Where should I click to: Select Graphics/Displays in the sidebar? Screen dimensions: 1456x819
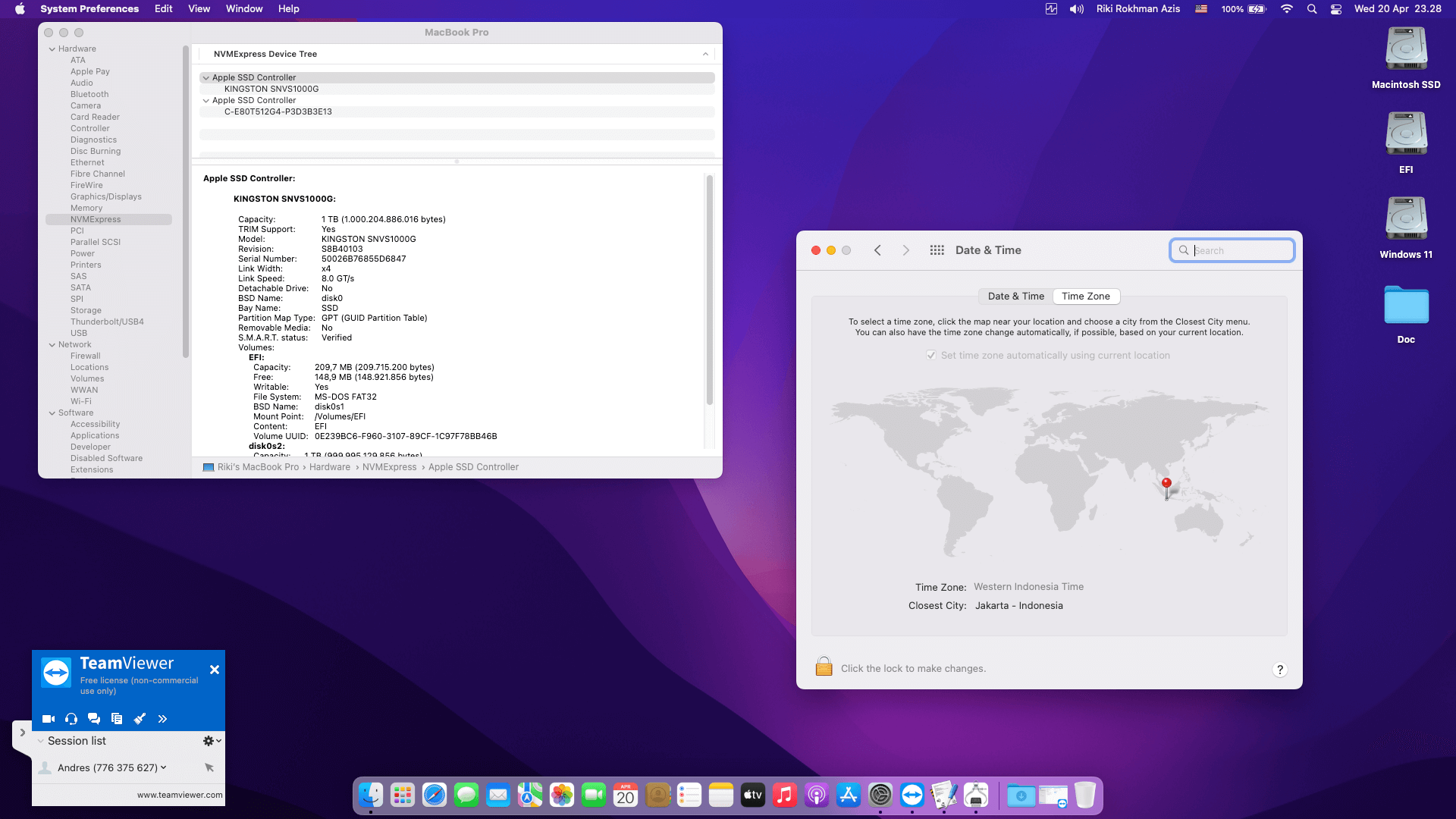[106, 197]
